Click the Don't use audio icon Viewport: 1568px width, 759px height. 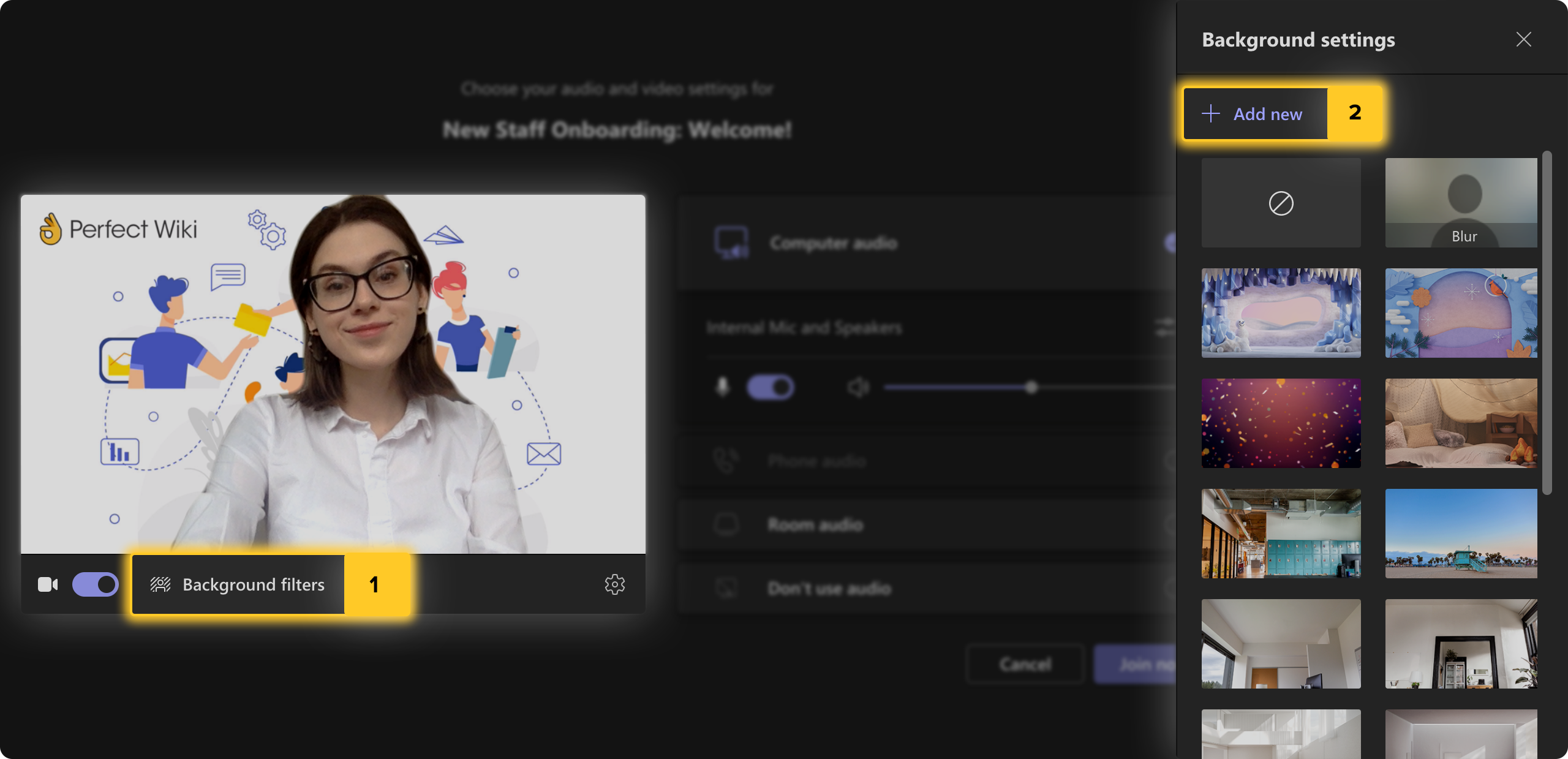coord(726,588)
